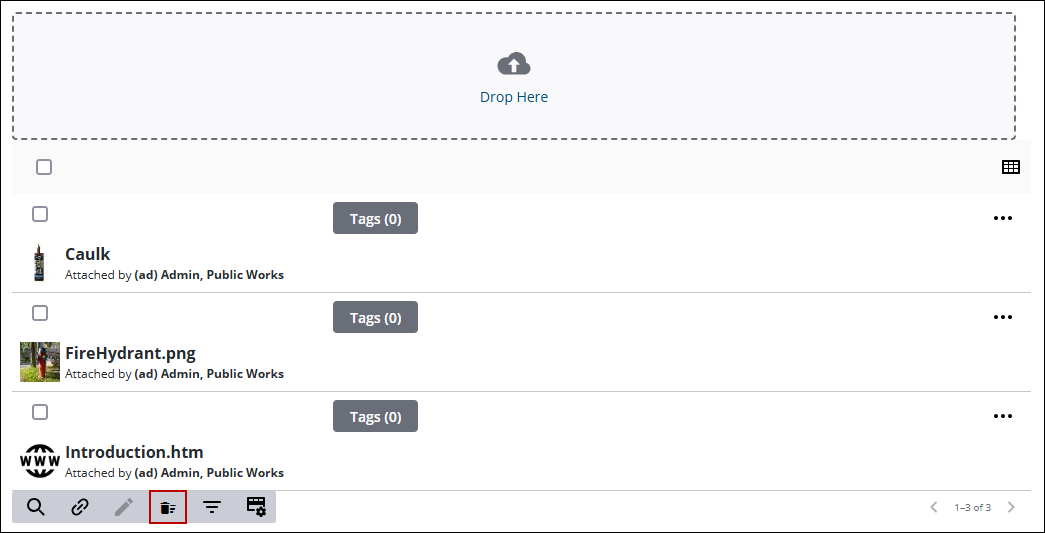Check the Caulk attachment checkbox

click(40, 214)
